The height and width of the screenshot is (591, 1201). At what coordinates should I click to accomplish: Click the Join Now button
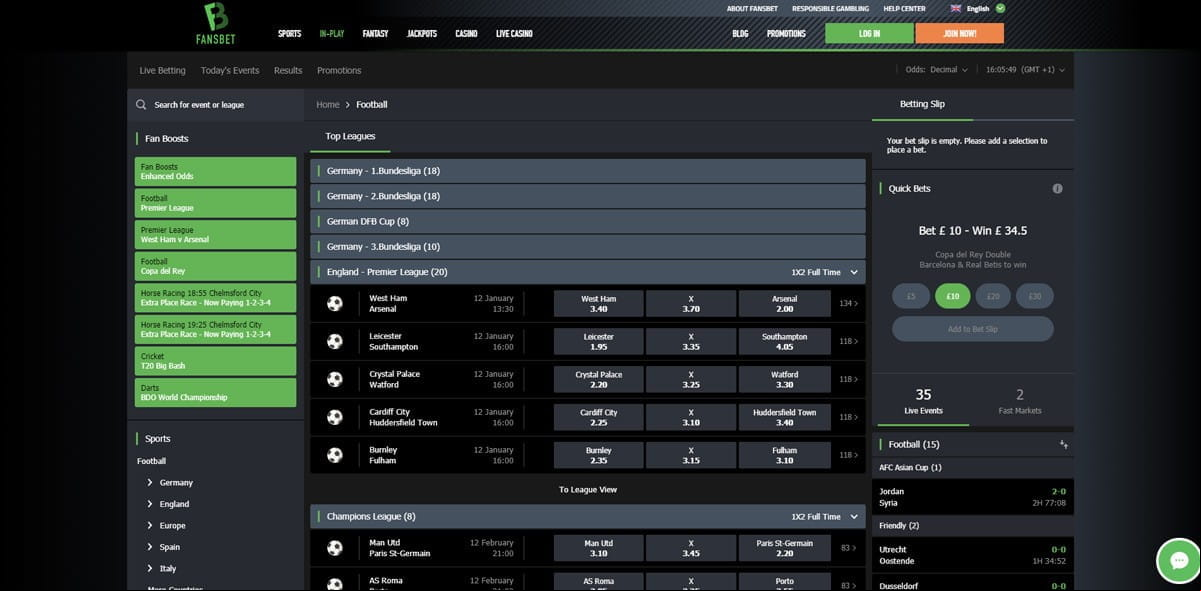click(x=959, y=33)
